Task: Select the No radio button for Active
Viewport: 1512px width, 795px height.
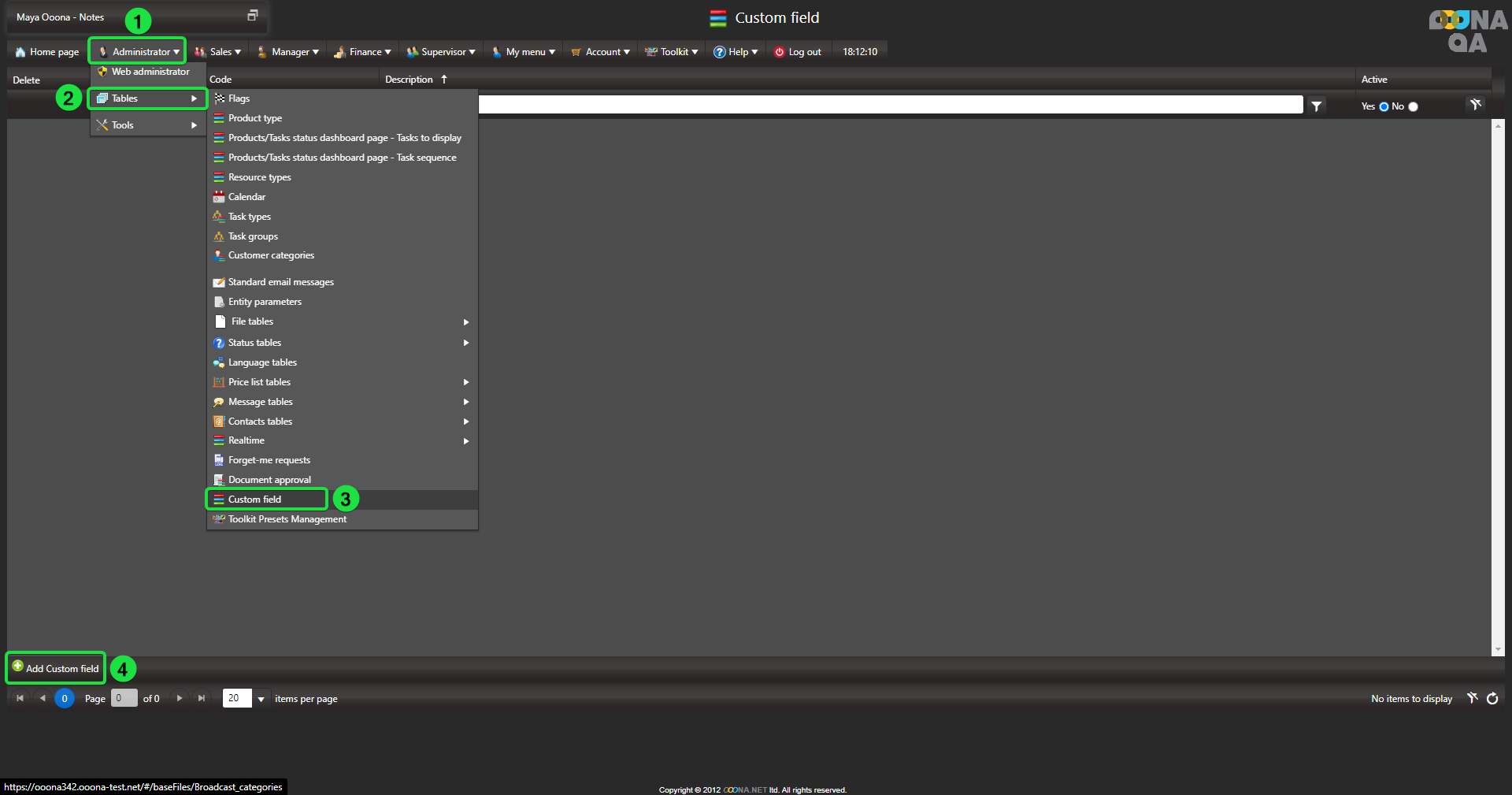Action: coord(1413,107)
